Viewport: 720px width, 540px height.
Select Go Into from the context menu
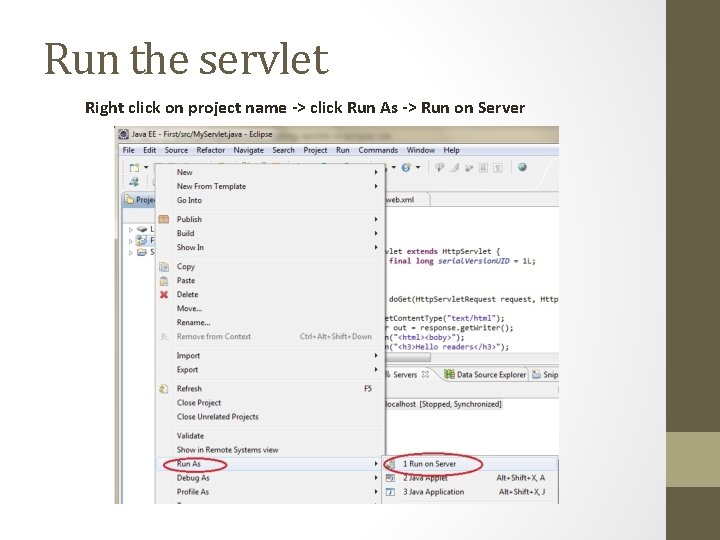270,200
